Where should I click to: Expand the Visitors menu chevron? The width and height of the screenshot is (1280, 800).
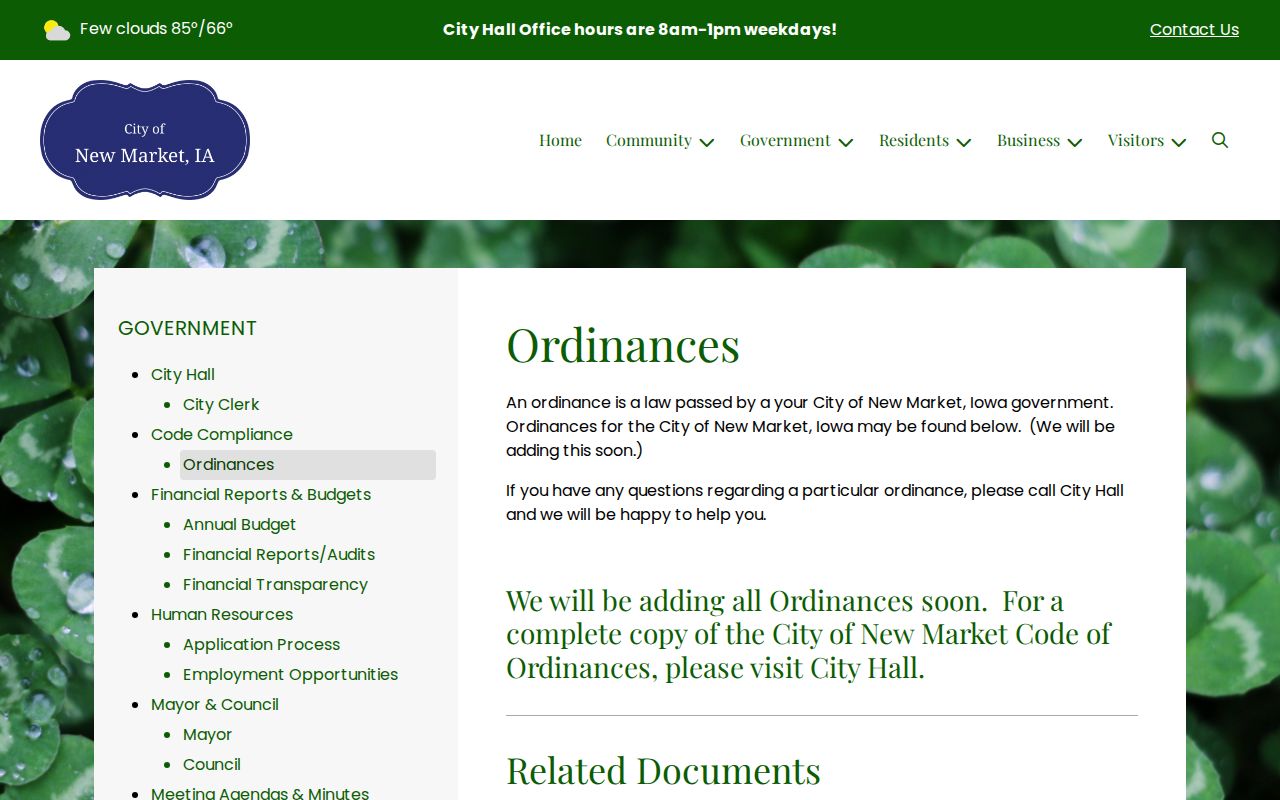1179,142
